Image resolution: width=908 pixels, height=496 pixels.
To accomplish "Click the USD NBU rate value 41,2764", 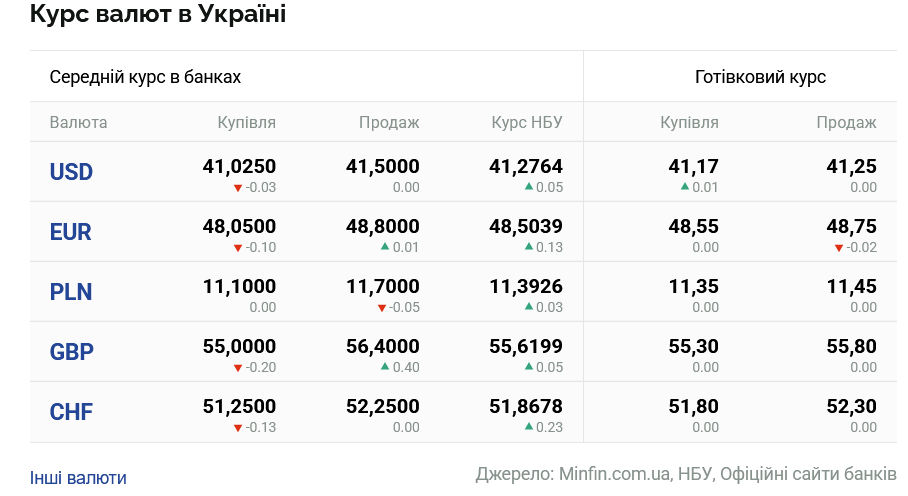I will (526, 167).
